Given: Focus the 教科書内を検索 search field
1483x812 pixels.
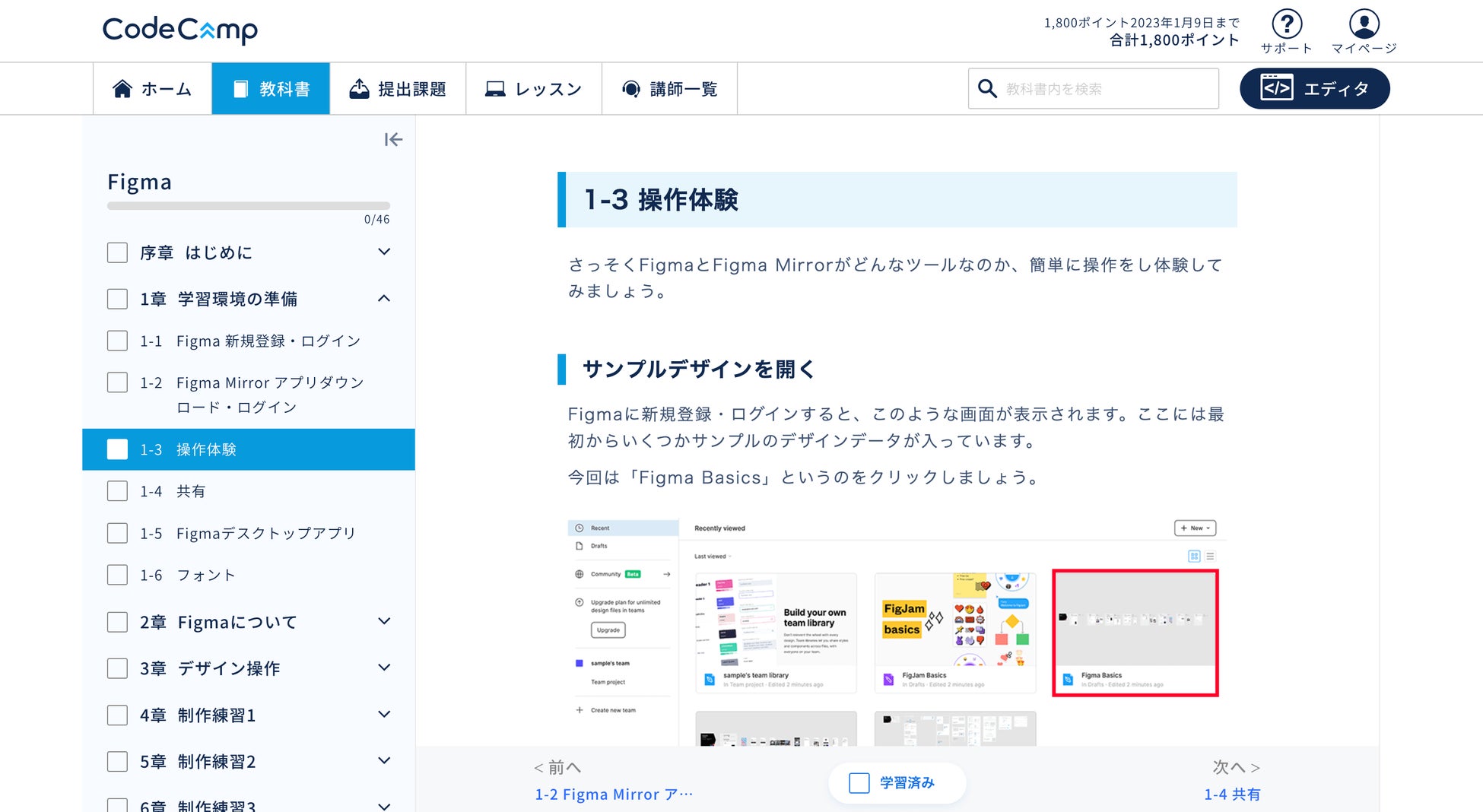Looking at the screenshot, I should click(1094, 88).
